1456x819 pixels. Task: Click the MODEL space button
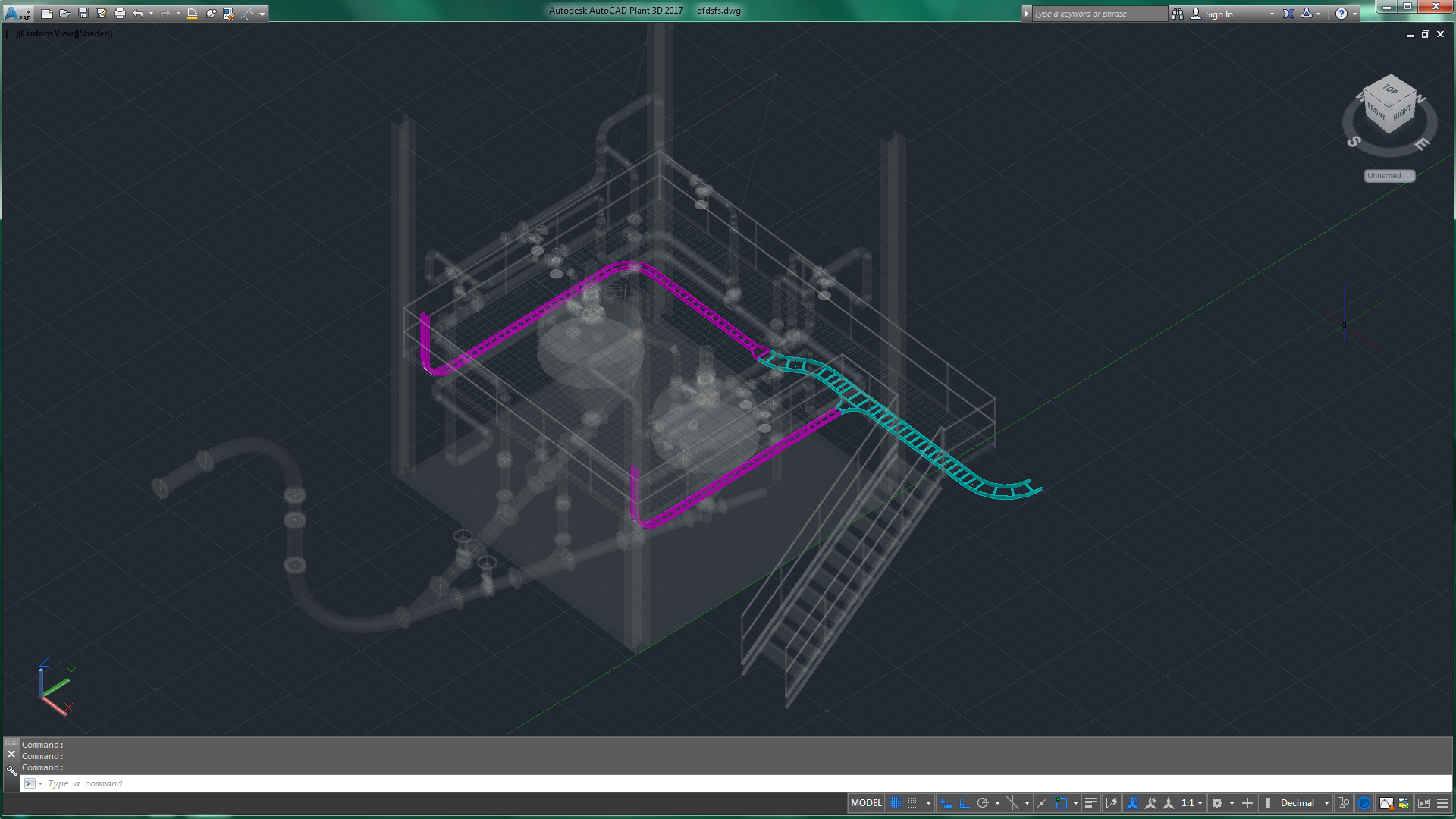[866, 803]
